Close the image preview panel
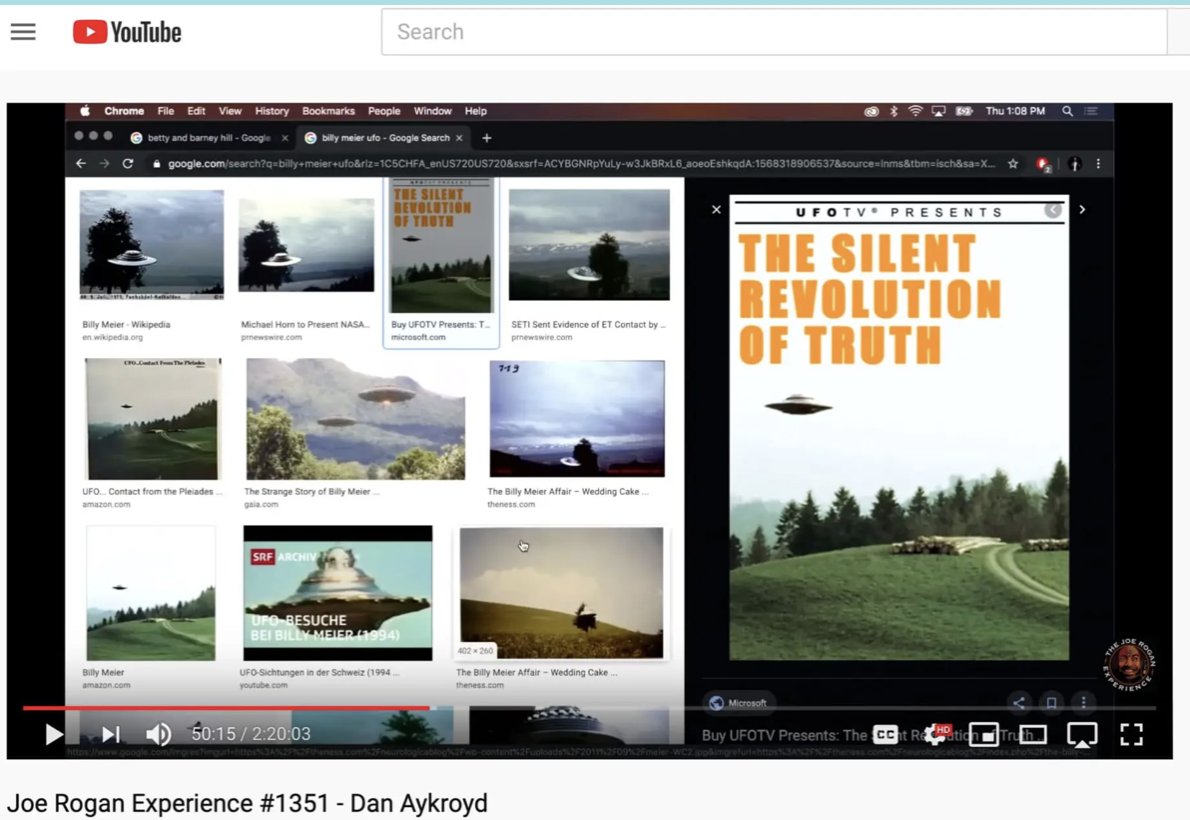Viewport: 1190px width, 820px height. pyautogui.click(x=716, y=210)
